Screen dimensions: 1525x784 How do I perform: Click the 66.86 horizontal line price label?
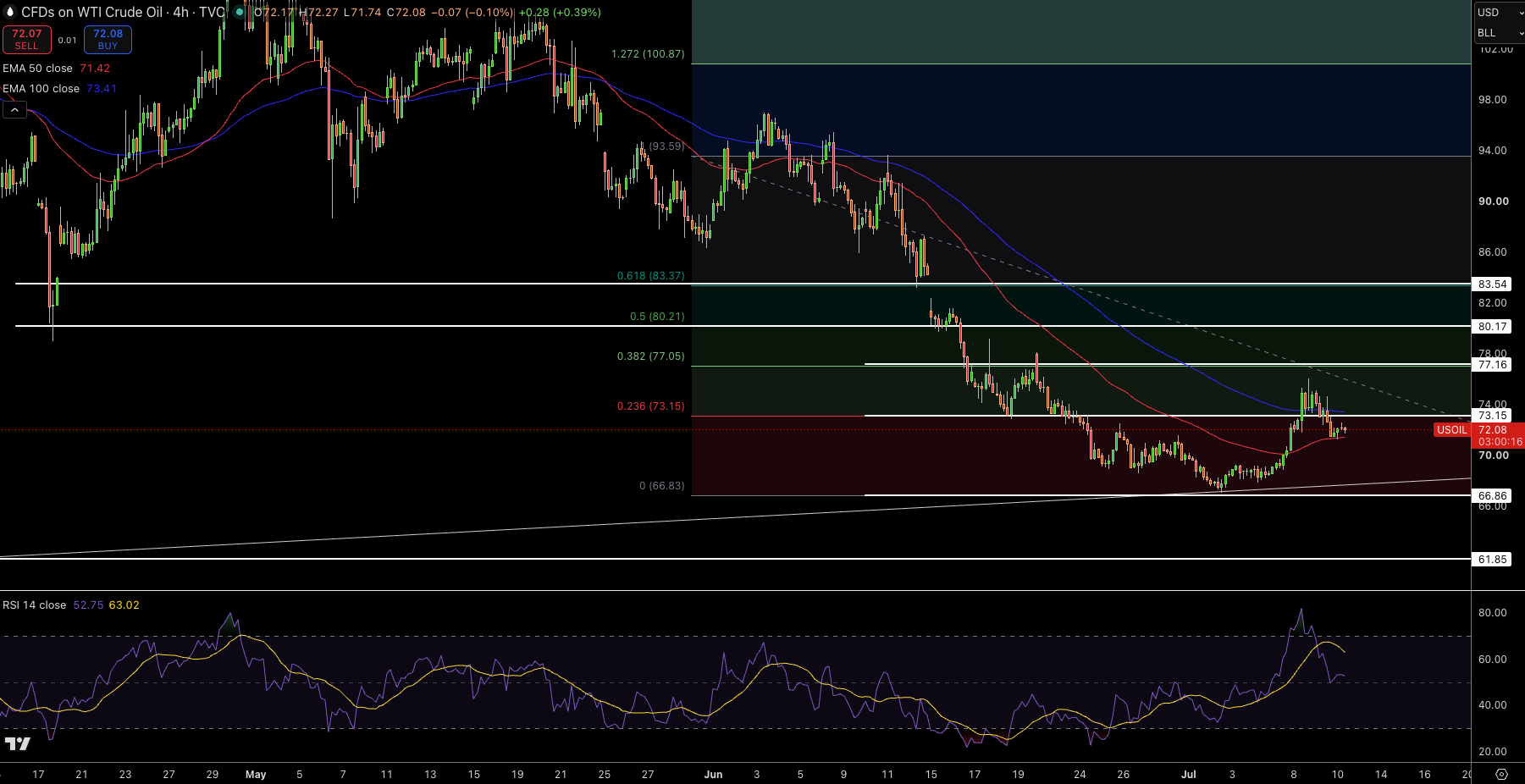(x=1493, y=495)
